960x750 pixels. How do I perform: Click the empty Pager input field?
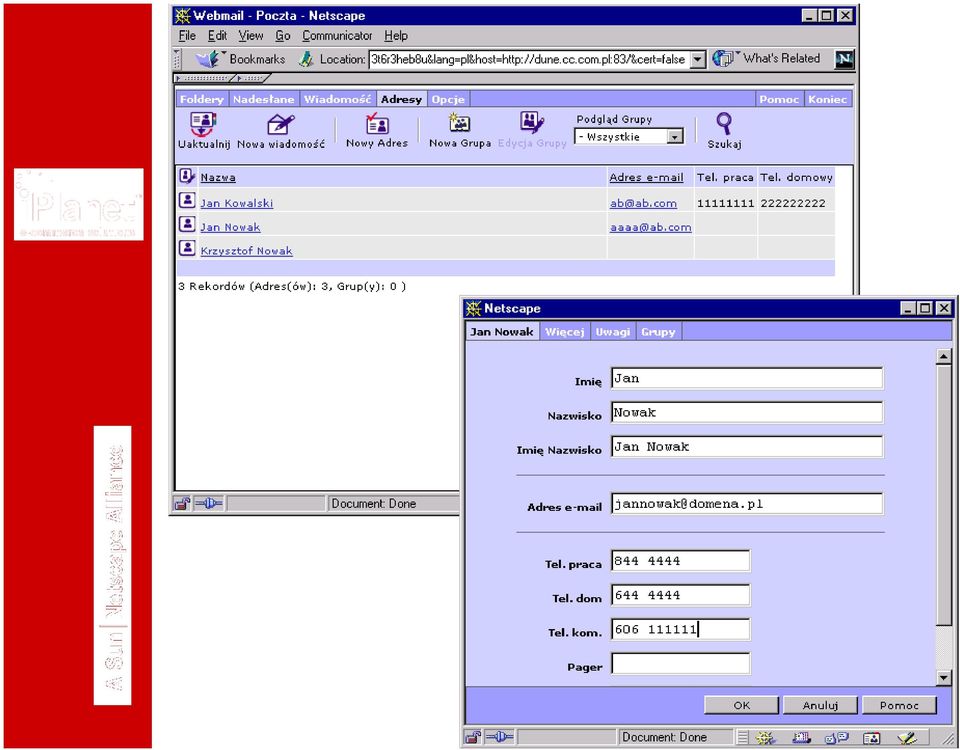click(680, 664)
